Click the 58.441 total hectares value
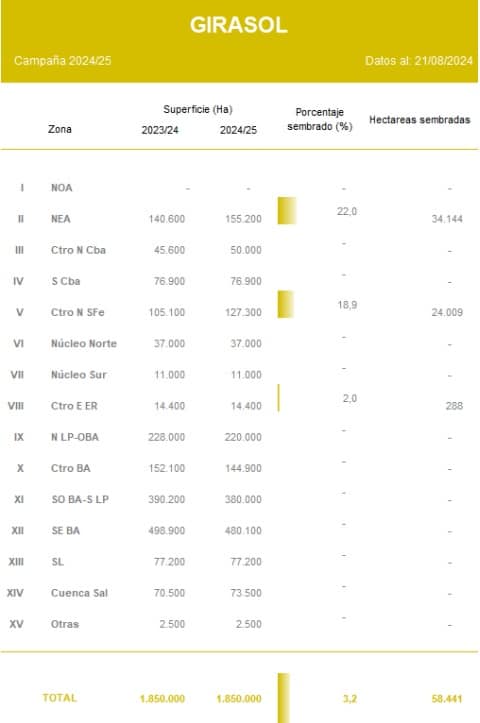Viewport: 480px width, 723px height. (x=447, y=699)
